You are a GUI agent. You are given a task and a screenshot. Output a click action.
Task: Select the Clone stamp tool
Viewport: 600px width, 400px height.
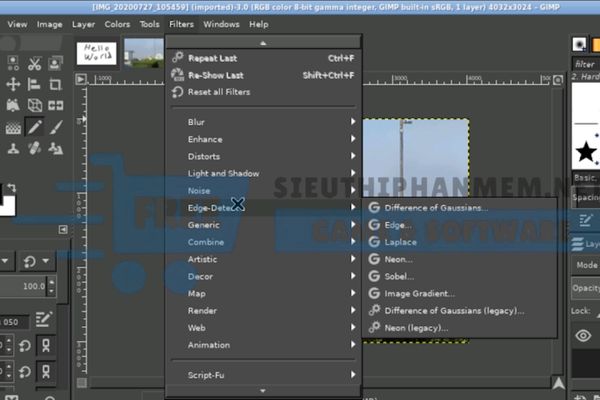[x=13, y=149]
